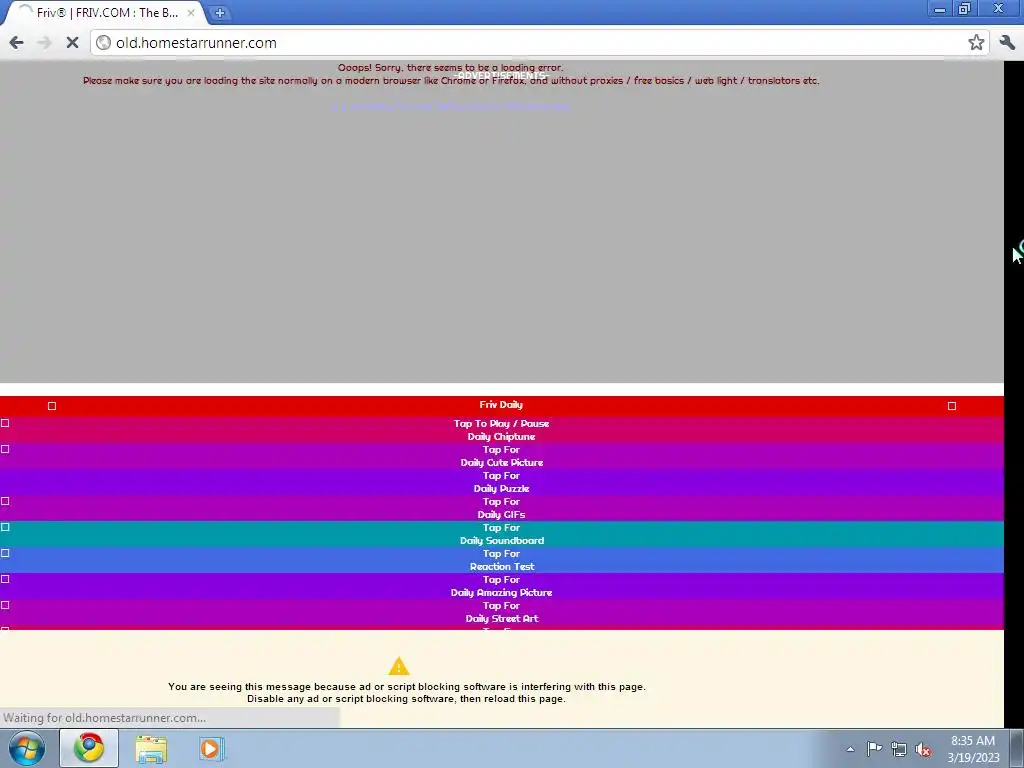Viewport: 1024px width, 768px height.
Task: Bookmark this page with the star icon
Action: [976, 43]
